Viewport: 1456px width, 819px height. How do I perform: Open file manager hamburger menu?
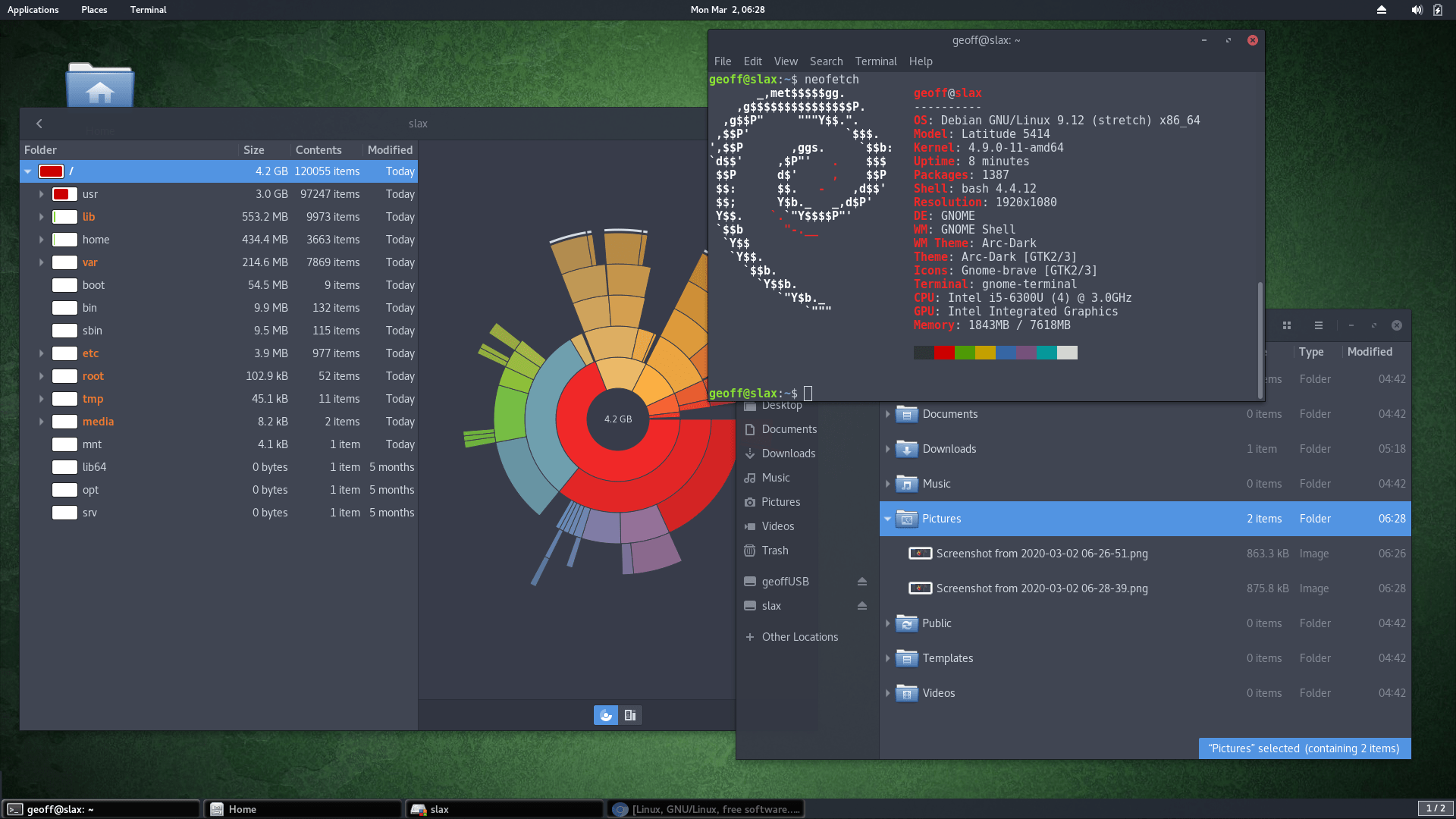[1319, 325]
